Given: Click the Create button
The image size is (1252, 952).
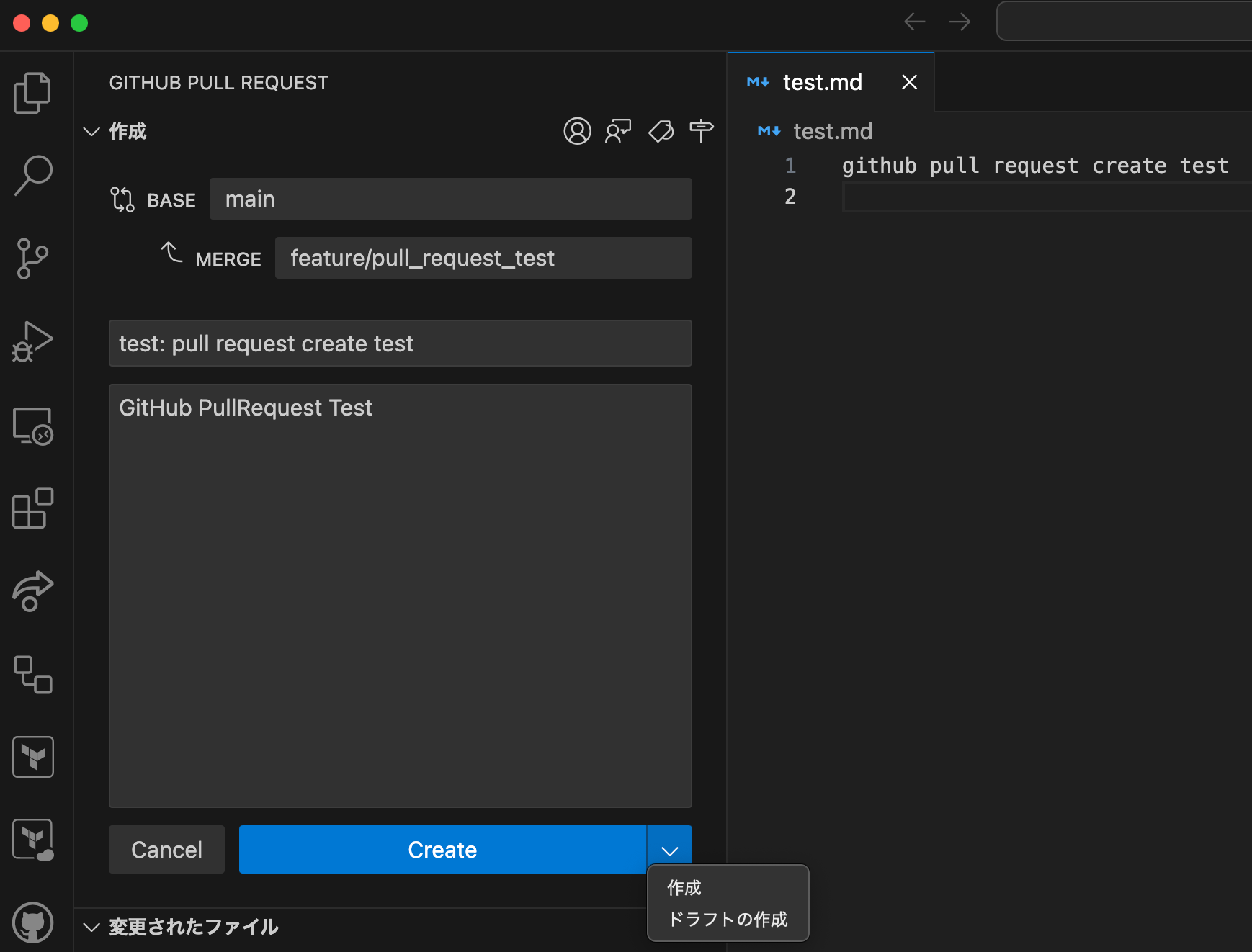Looking at the screenshot, I should [442, 849].
